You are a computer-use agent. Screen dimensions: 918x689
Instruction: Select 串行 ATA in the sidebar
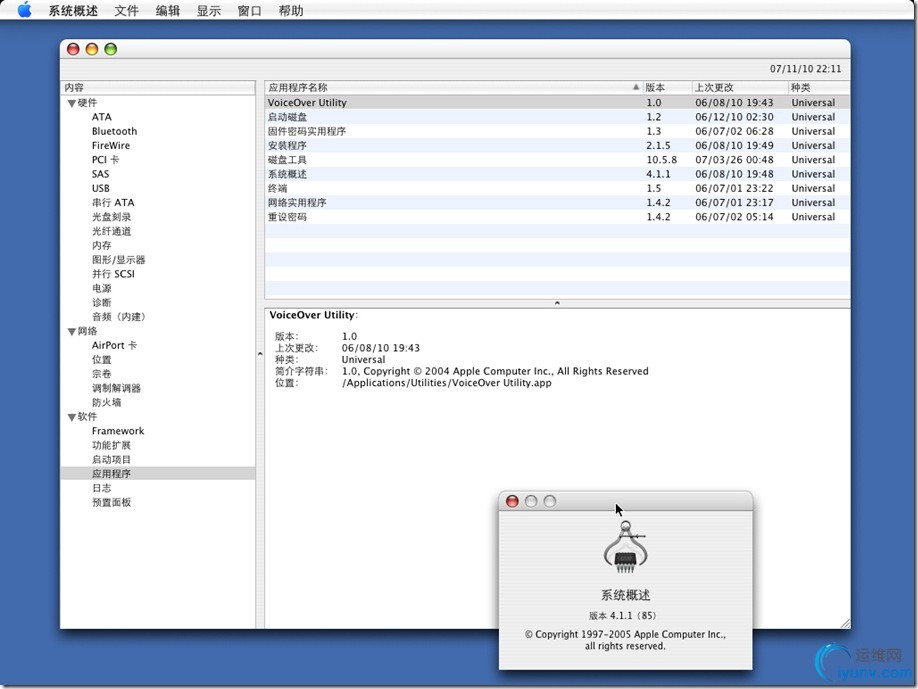tap(113, 203)
